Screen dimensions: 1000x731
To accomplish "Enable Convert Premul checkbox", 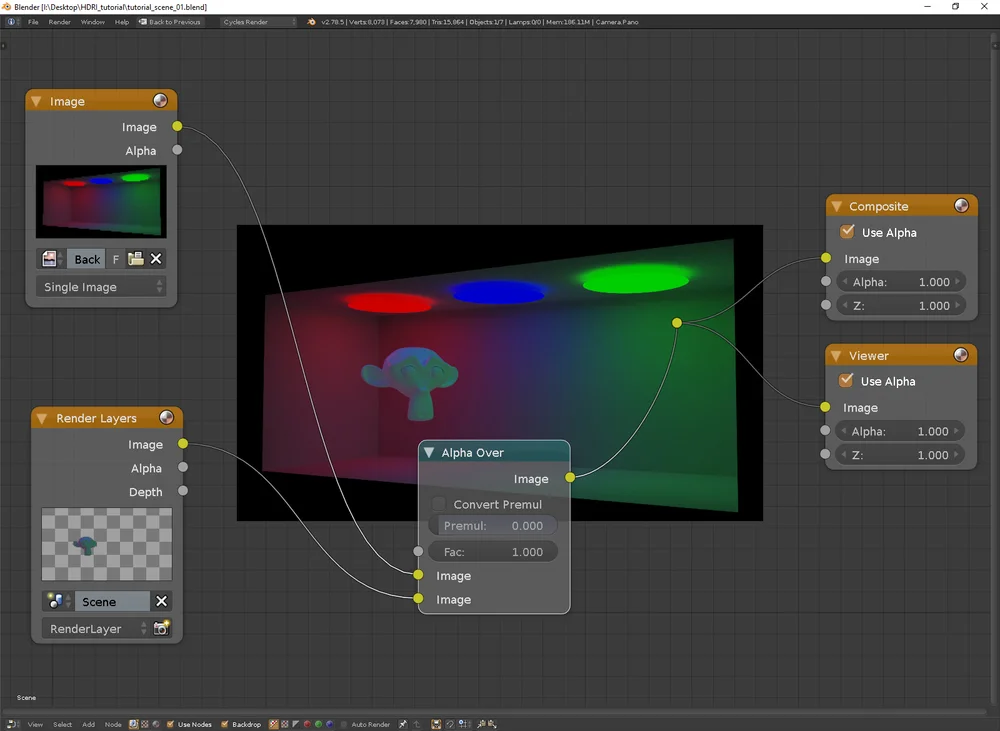I will click(439, 504).
